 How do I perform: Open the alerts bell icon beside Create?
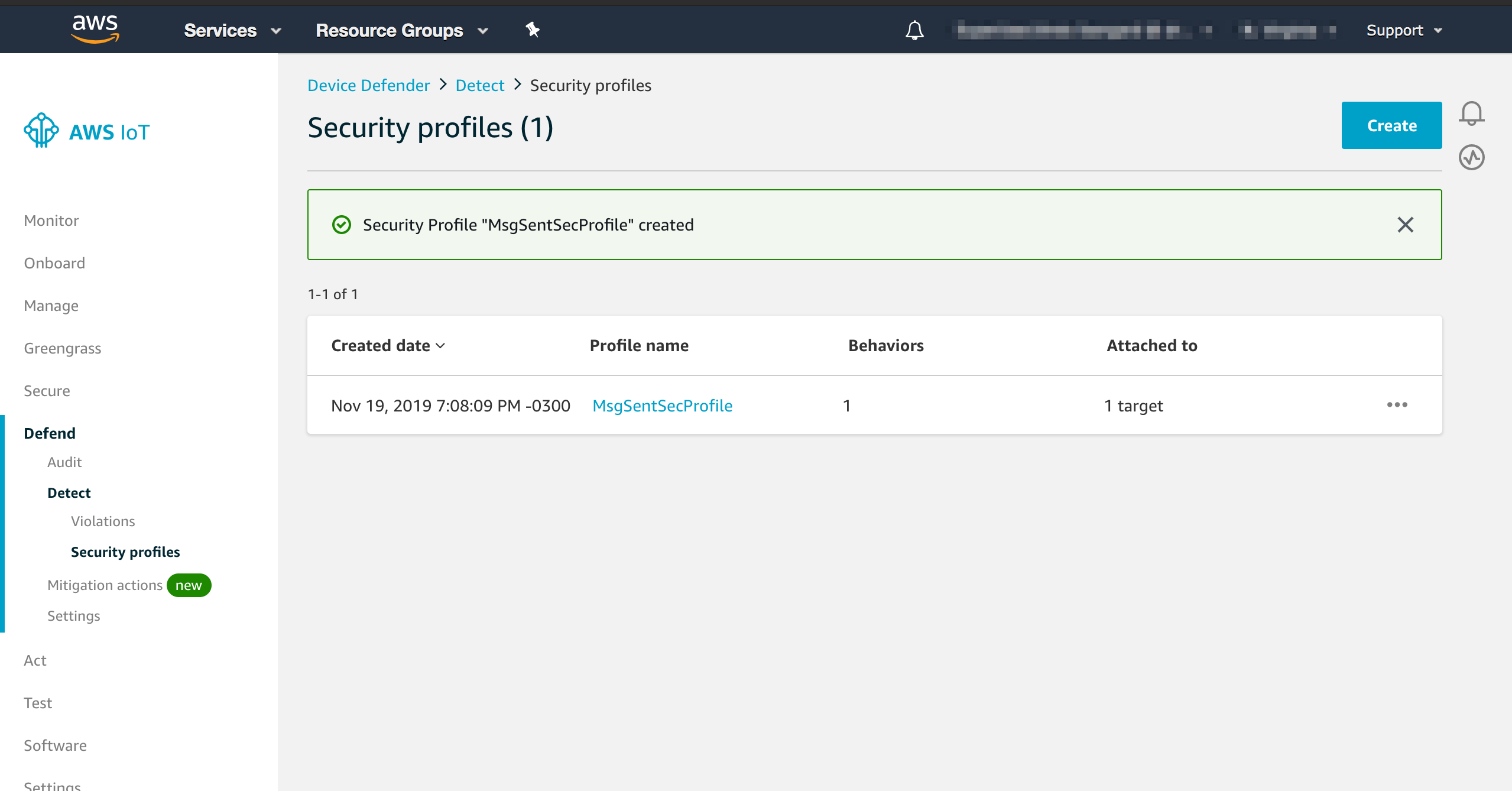[x=1471, y=113]
